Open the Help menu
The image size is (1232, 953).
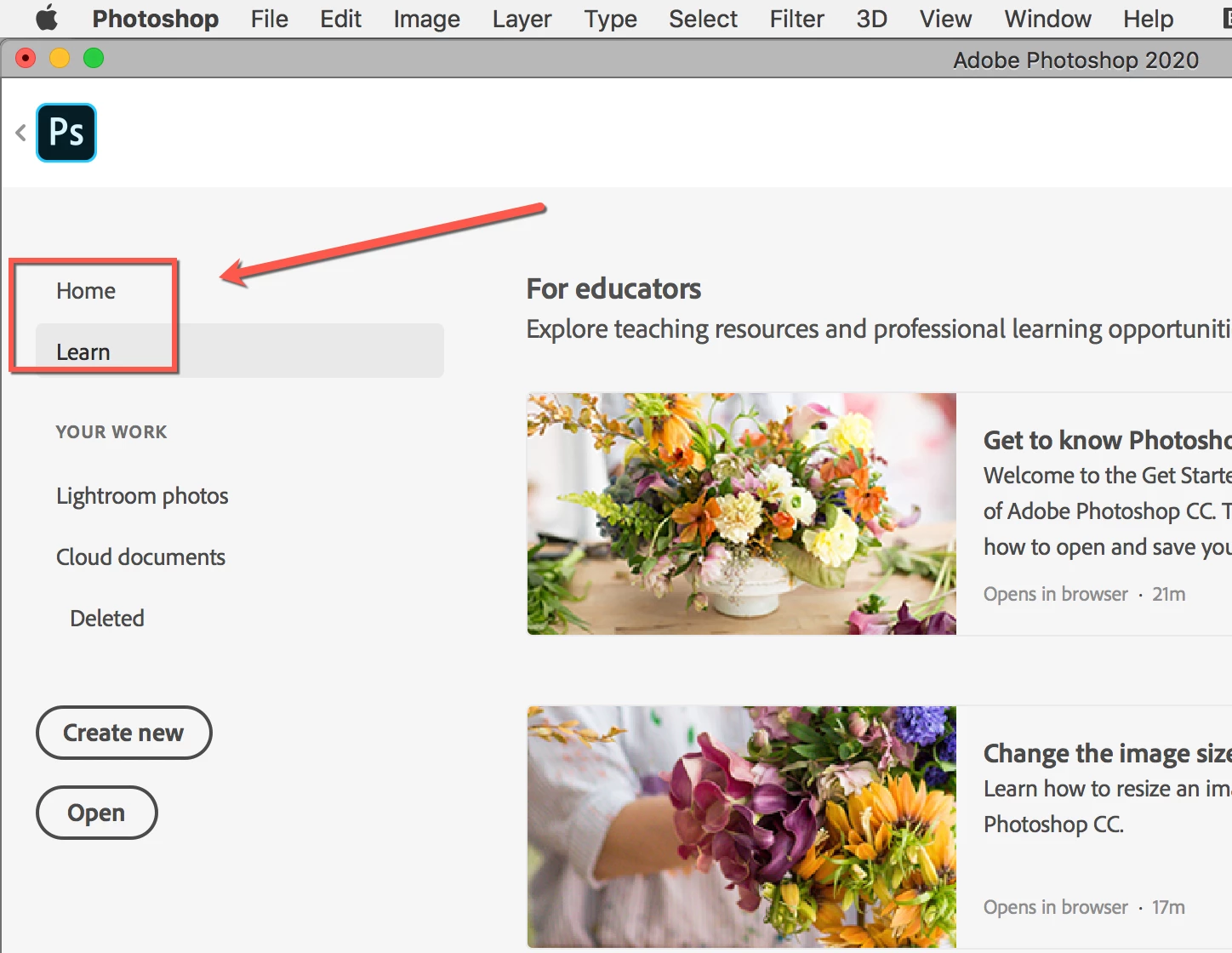tap(1149, 19)
